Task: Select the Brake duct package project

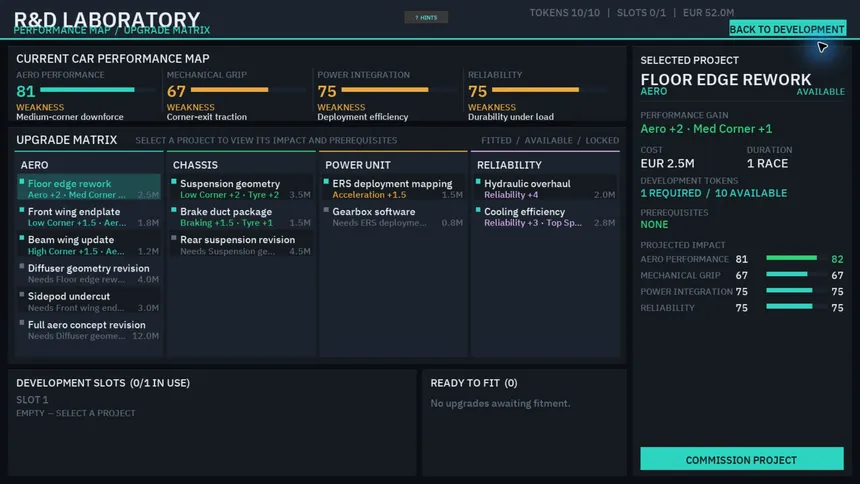Action: (x=241, y=217)
